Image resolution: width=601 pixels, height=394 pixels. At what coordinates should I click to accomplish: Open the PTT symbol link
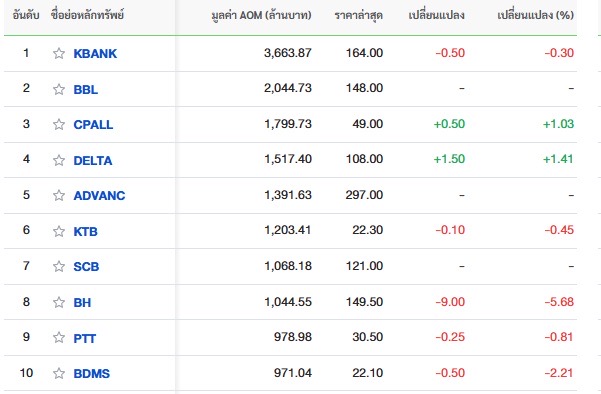click(x=85, y=339)
